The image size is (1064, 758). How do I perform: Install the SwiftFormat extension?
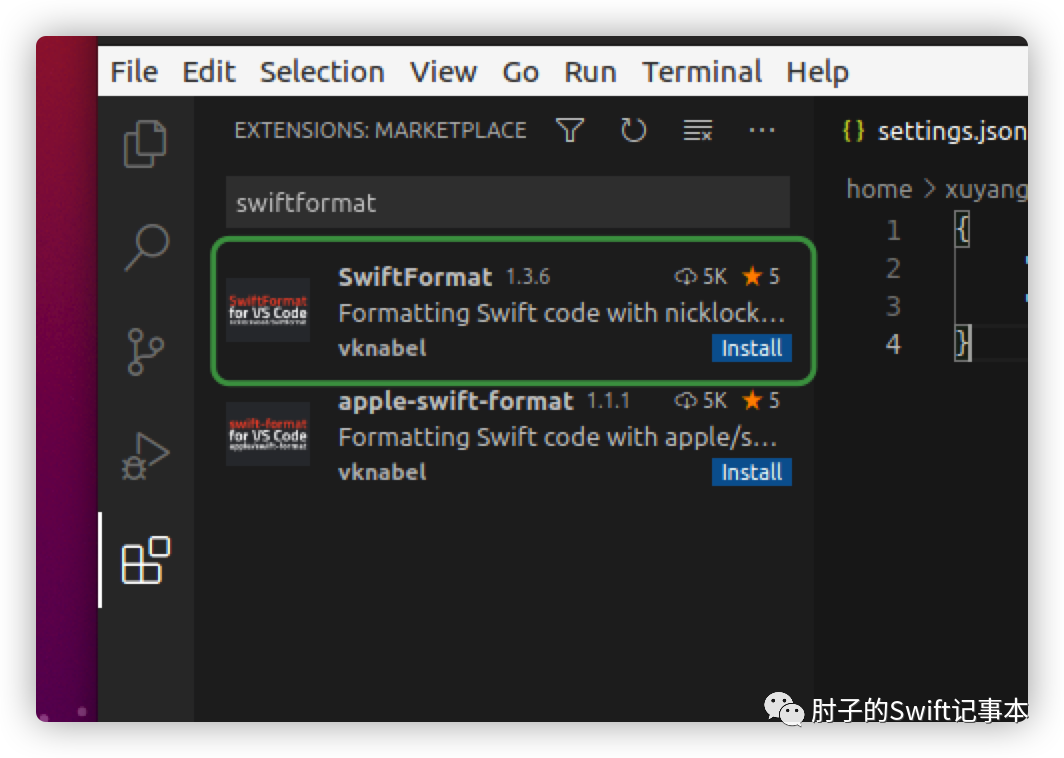[751, 348]
